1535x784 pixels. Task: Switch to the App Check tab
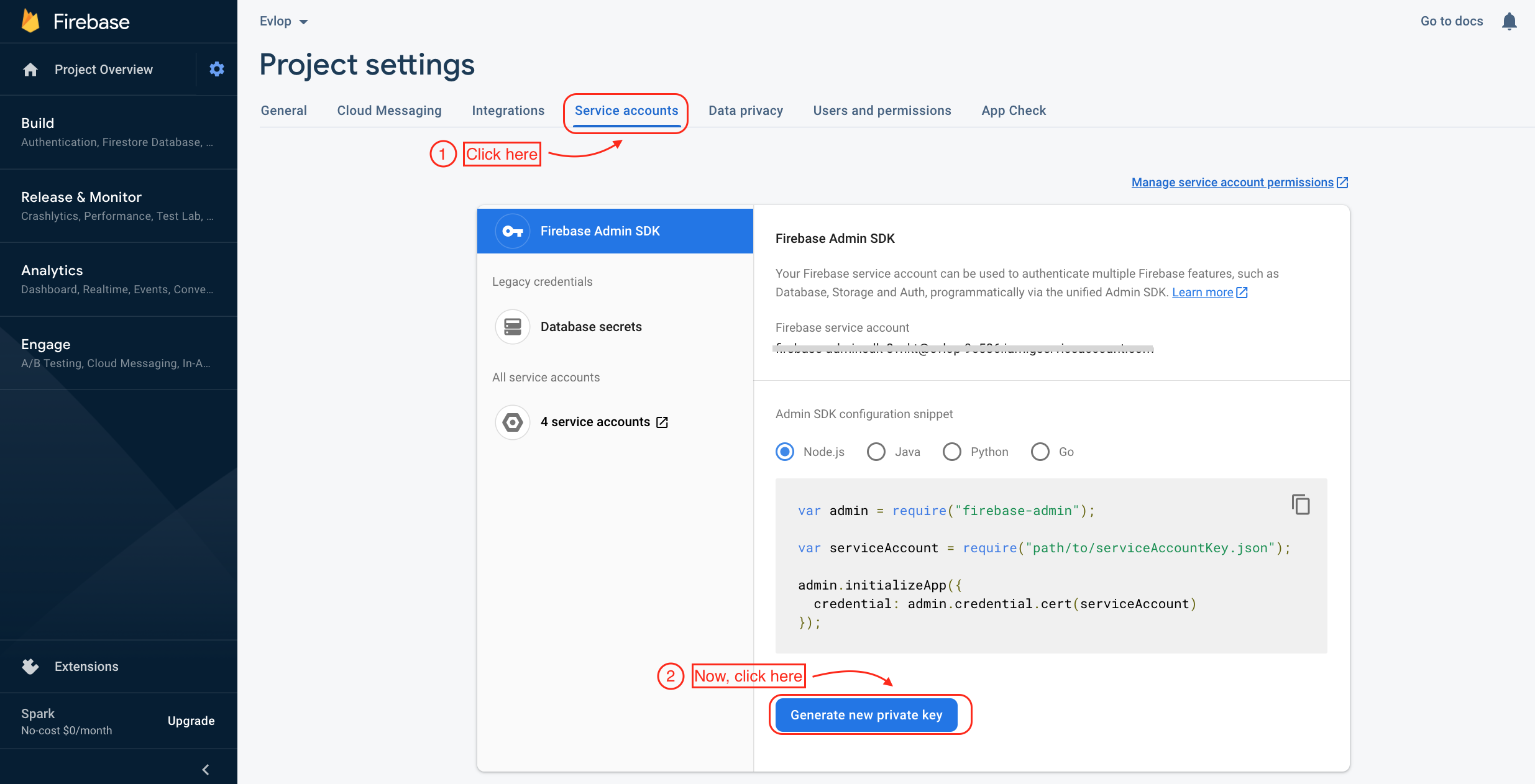click(x=1014, y=111)
